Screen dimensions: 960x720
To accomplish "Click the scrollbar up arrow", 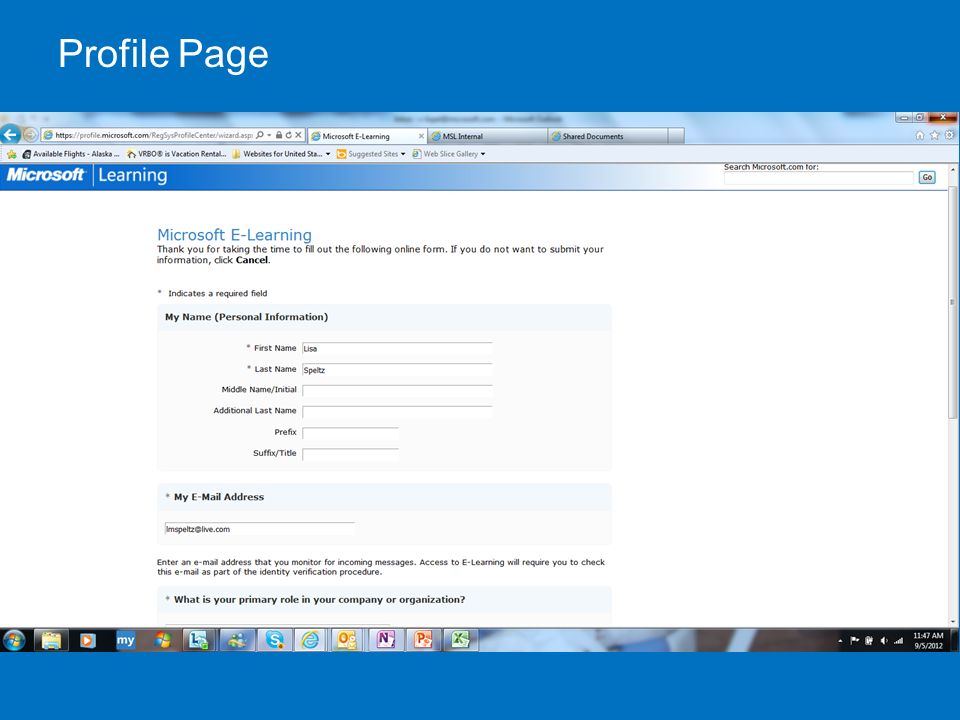I will coord(953,168).
